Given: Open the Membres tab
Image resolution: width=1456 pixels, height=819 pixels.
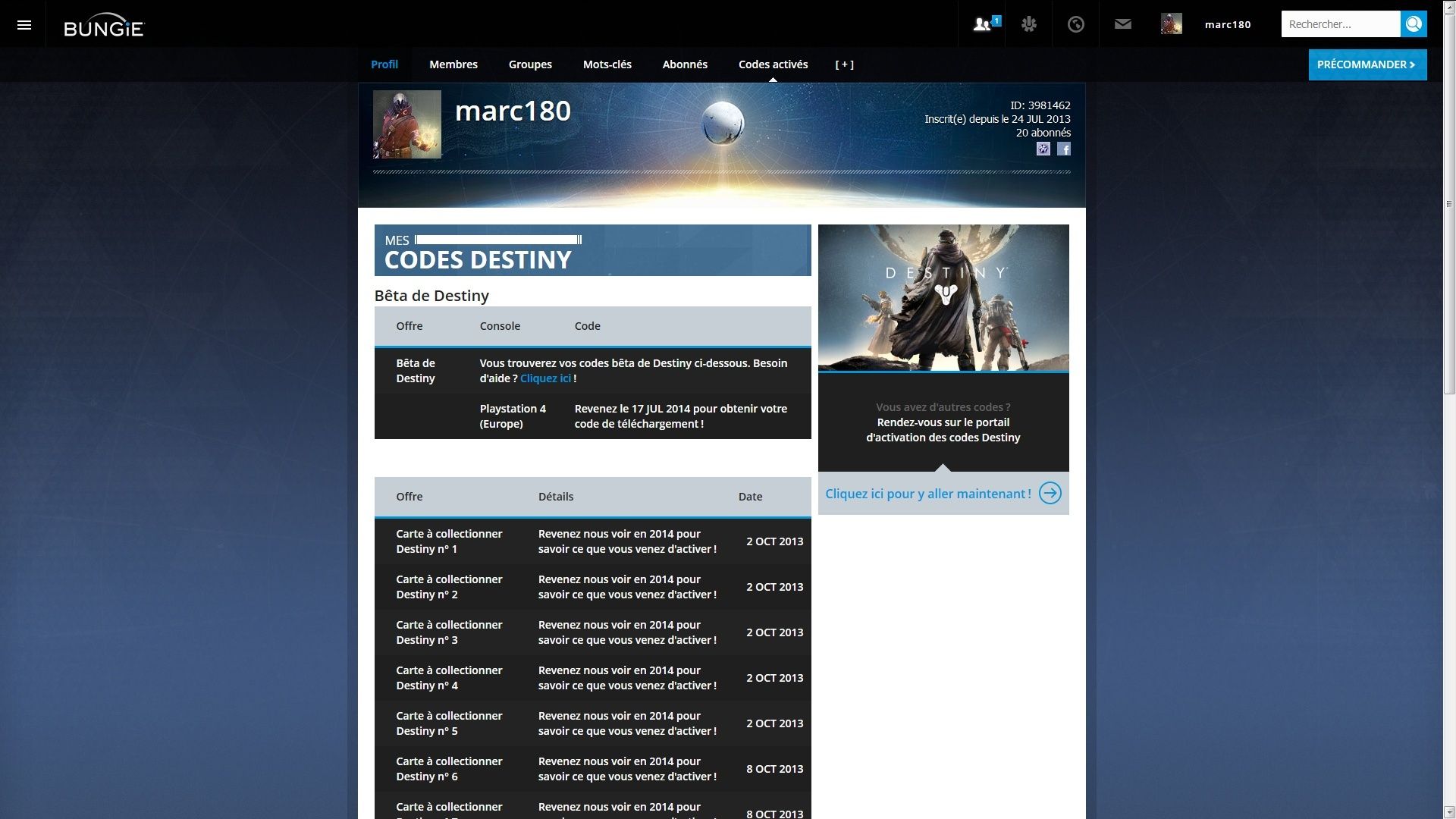Looking at the screenshot, I should [x=453, y=64].
